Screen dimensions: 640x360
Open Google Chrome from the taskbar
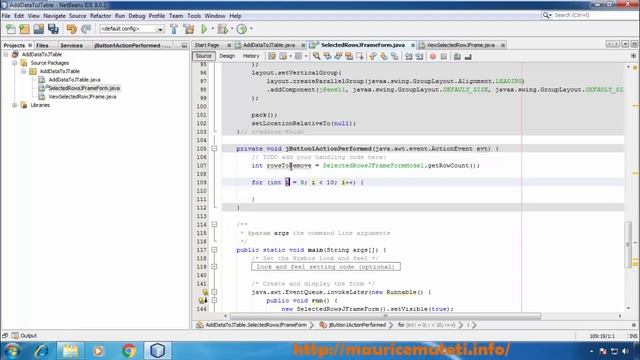tap(129, 351)
